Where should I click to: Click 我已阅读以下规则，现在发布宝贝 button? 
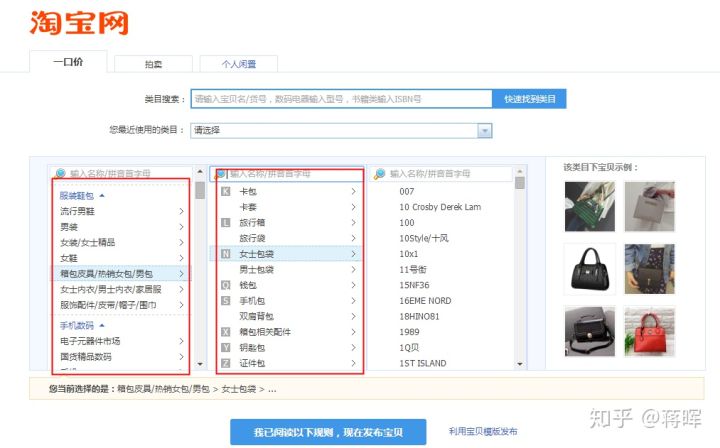(328, 432)
